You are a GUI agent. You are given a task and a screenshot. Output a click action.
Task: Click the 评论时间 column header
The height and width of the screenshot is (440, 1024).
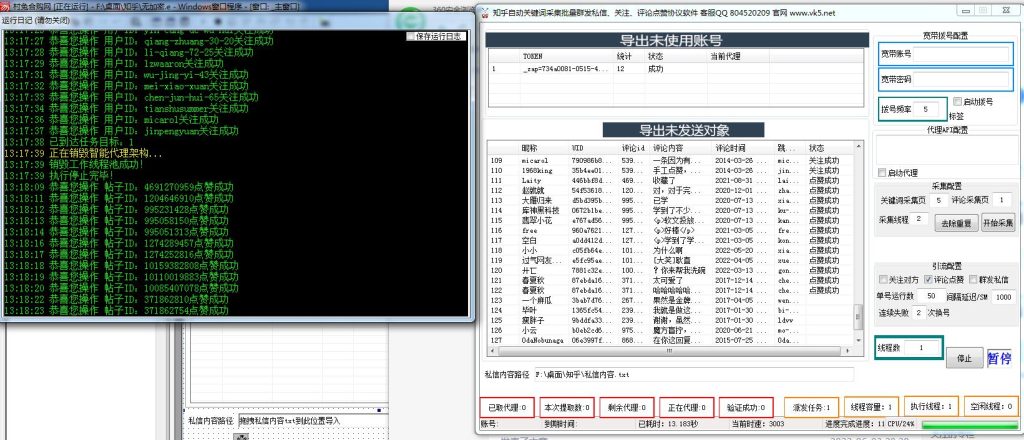[x=744, y=148]
